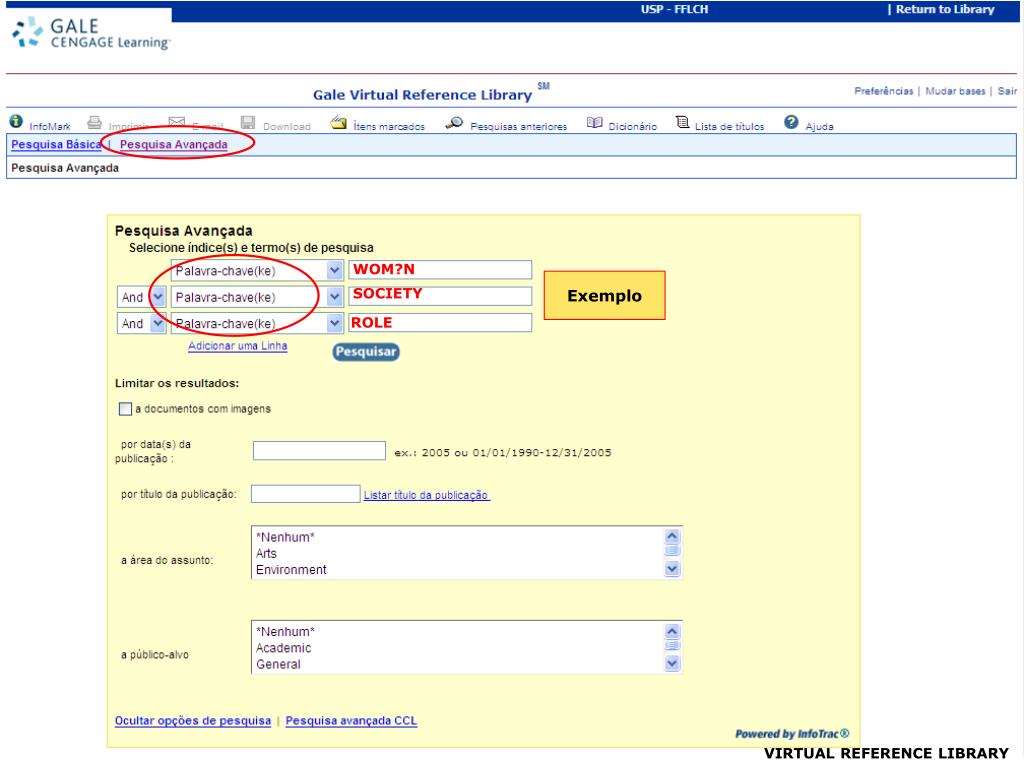Open the Itens marcados folder icon
Screen dimensions: 1024x768
338,122
